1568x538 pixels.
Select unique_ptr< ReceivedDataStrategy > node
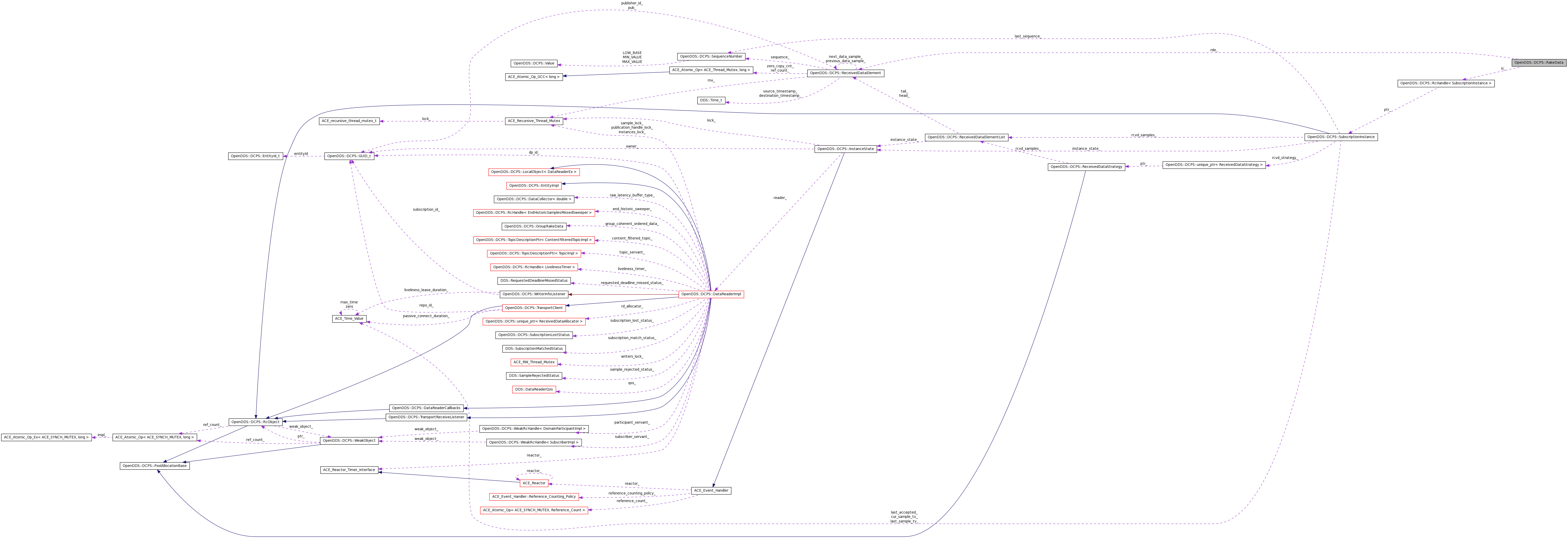(x=1214, y=165)
